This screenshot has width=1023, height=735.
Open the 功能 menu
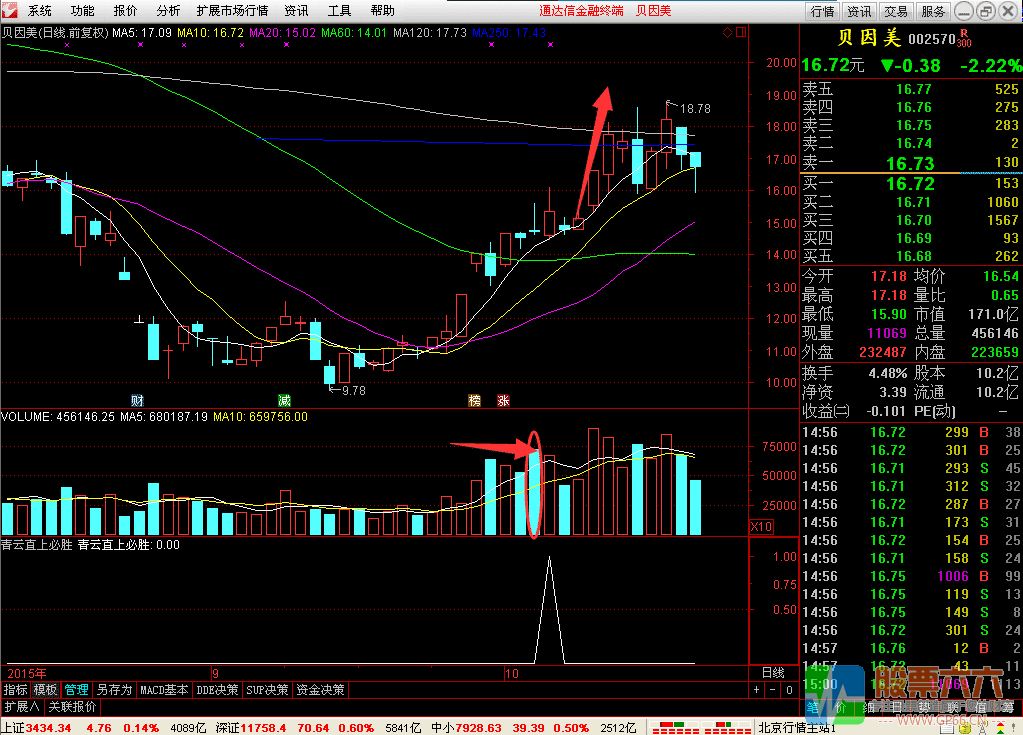click(82, 10)
